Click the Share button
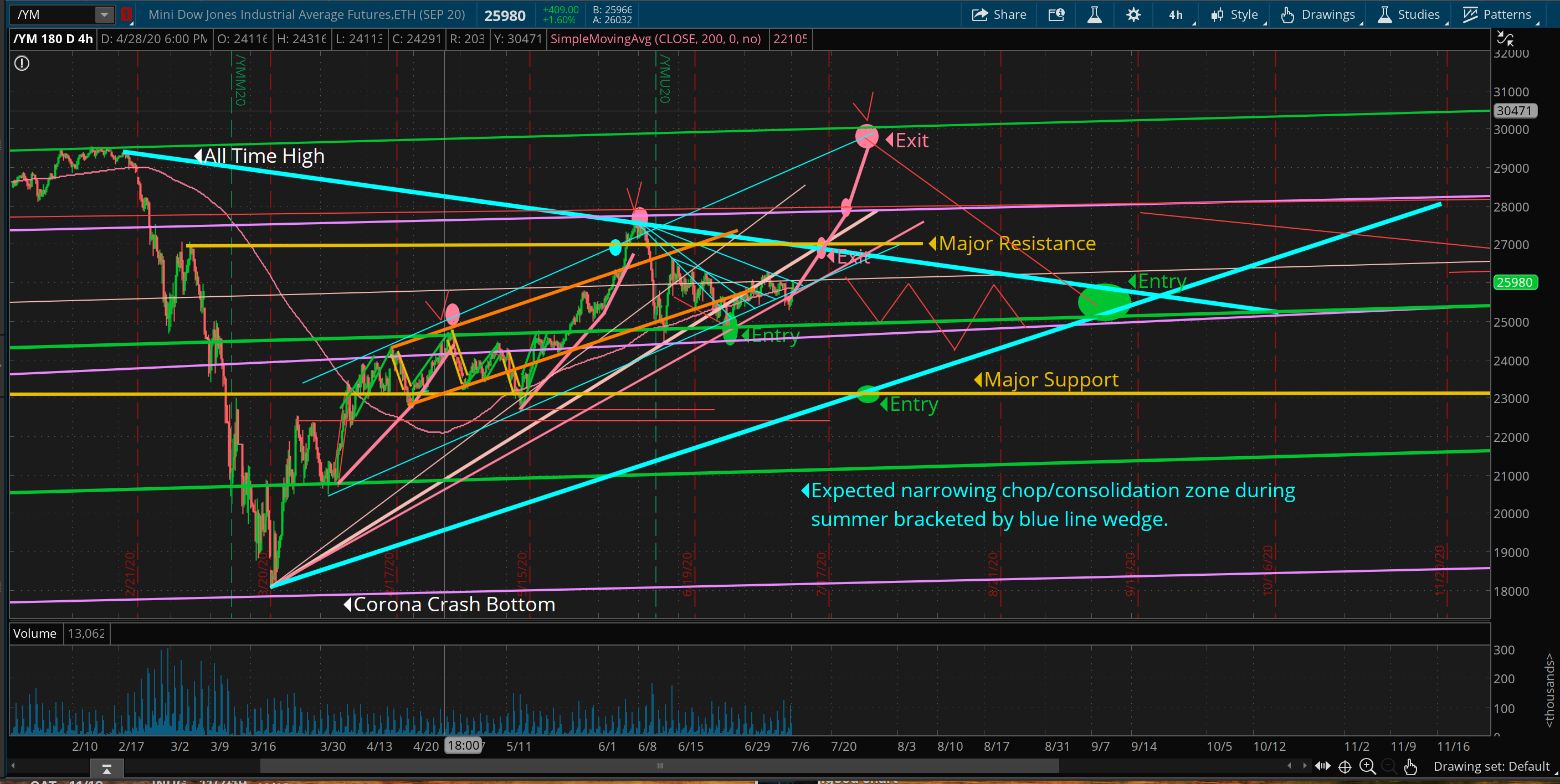Screen dimensions: 1560x784 coord(999,14)
